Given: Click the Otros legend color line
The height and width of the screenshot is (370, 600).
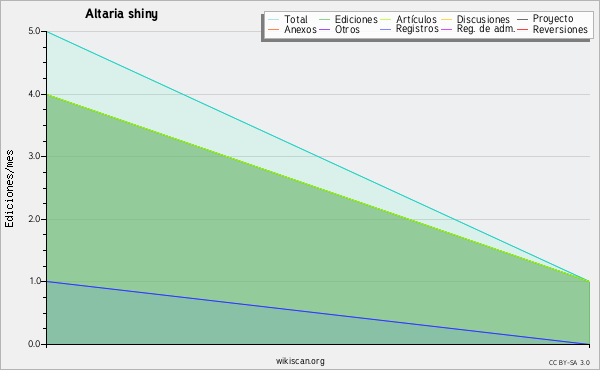Looking at the screenshot, I should [x=324, y=30].
